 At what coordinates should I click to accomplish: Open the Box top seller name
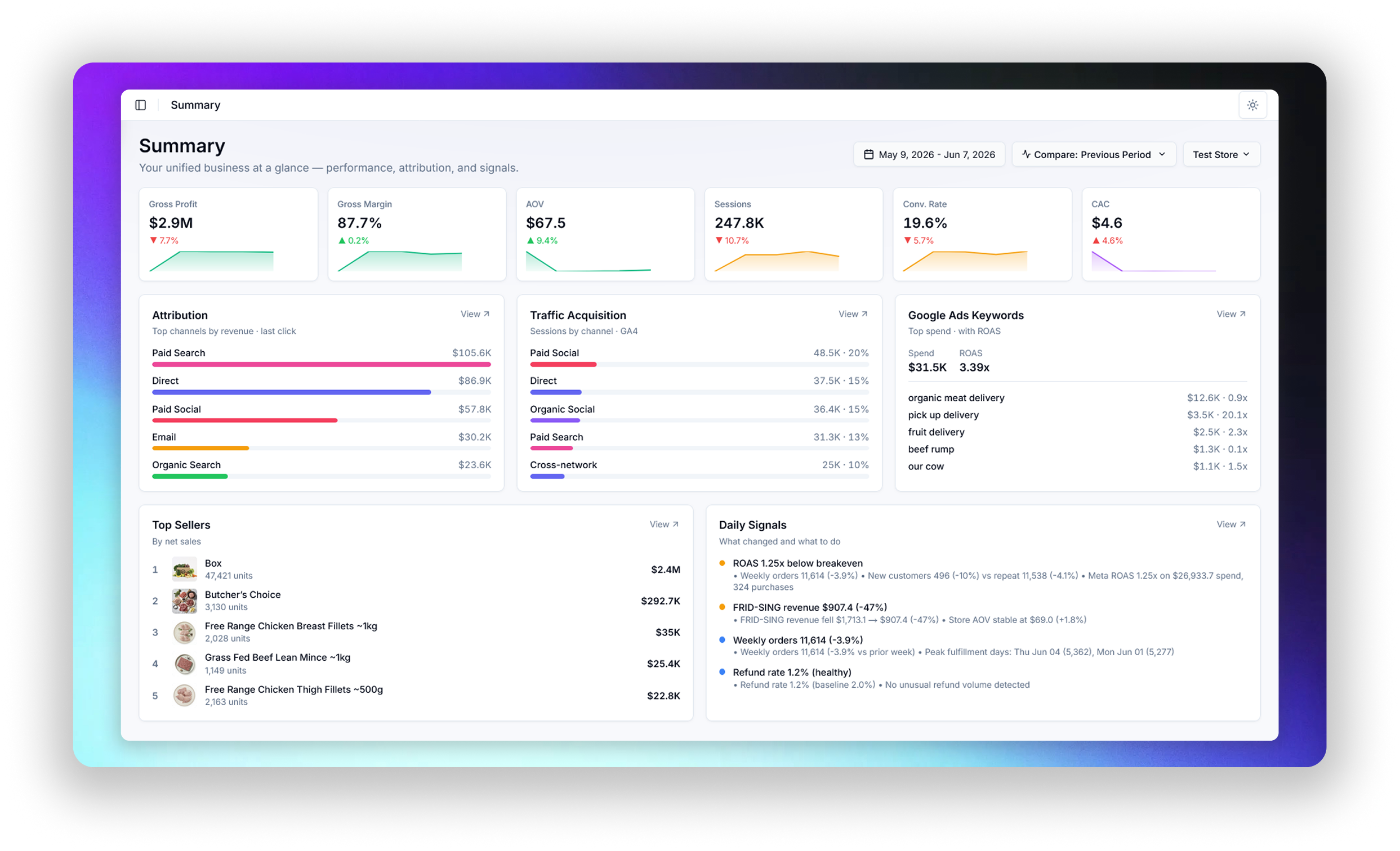coord(213,563)
